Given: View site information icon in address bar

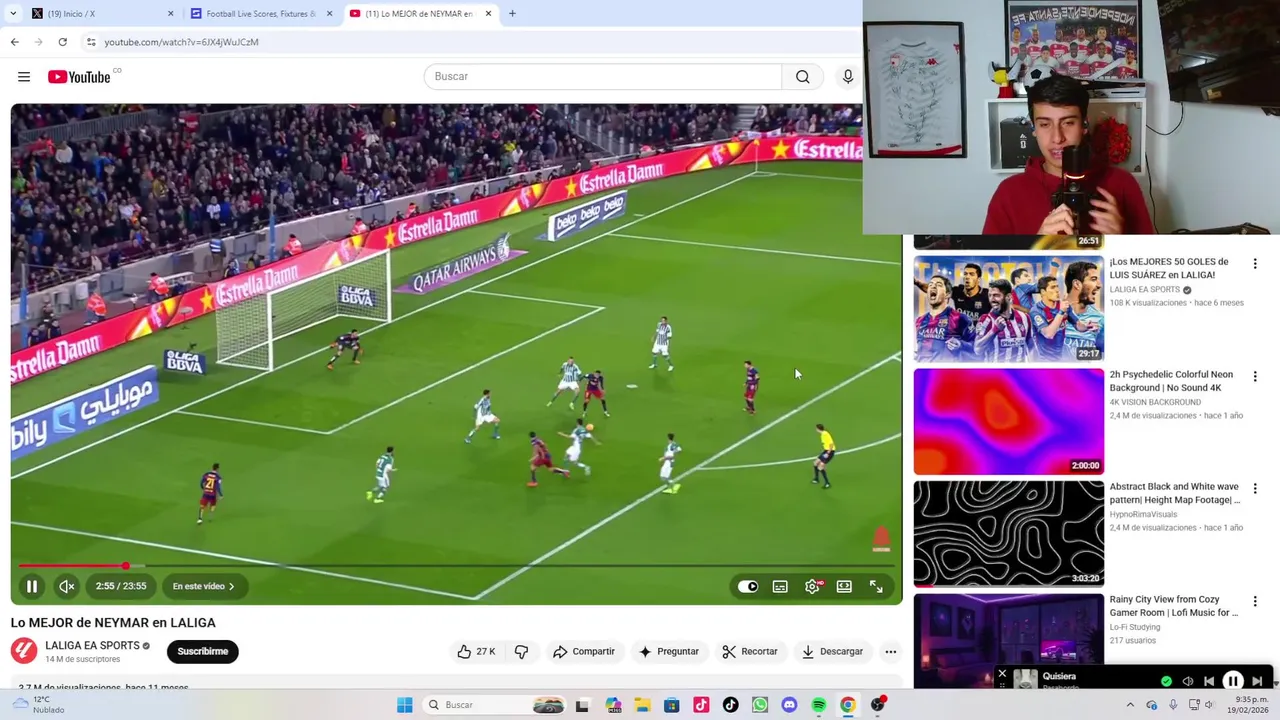Looking at the screenshot, I should pos(91,42).
